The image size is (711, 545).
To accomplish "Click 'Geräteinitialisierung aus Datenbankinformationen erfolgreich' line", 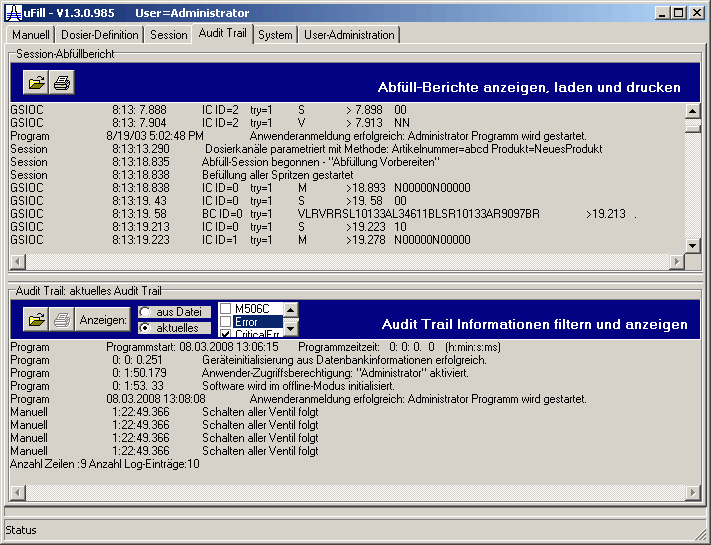I will tap(344, 360).
